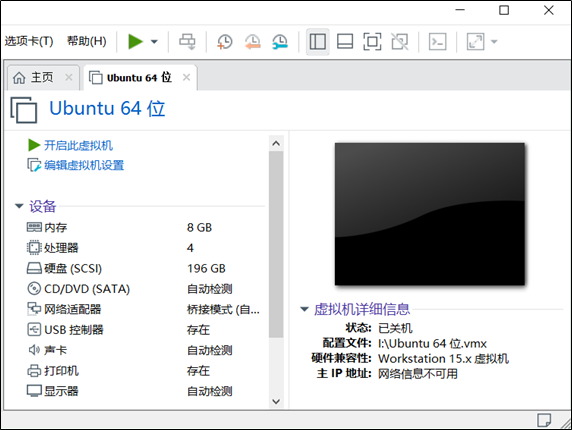The height and width of the screenshot is (430, 572).
Task: Click the 196 GB disk size value
Action: point(206,268)
